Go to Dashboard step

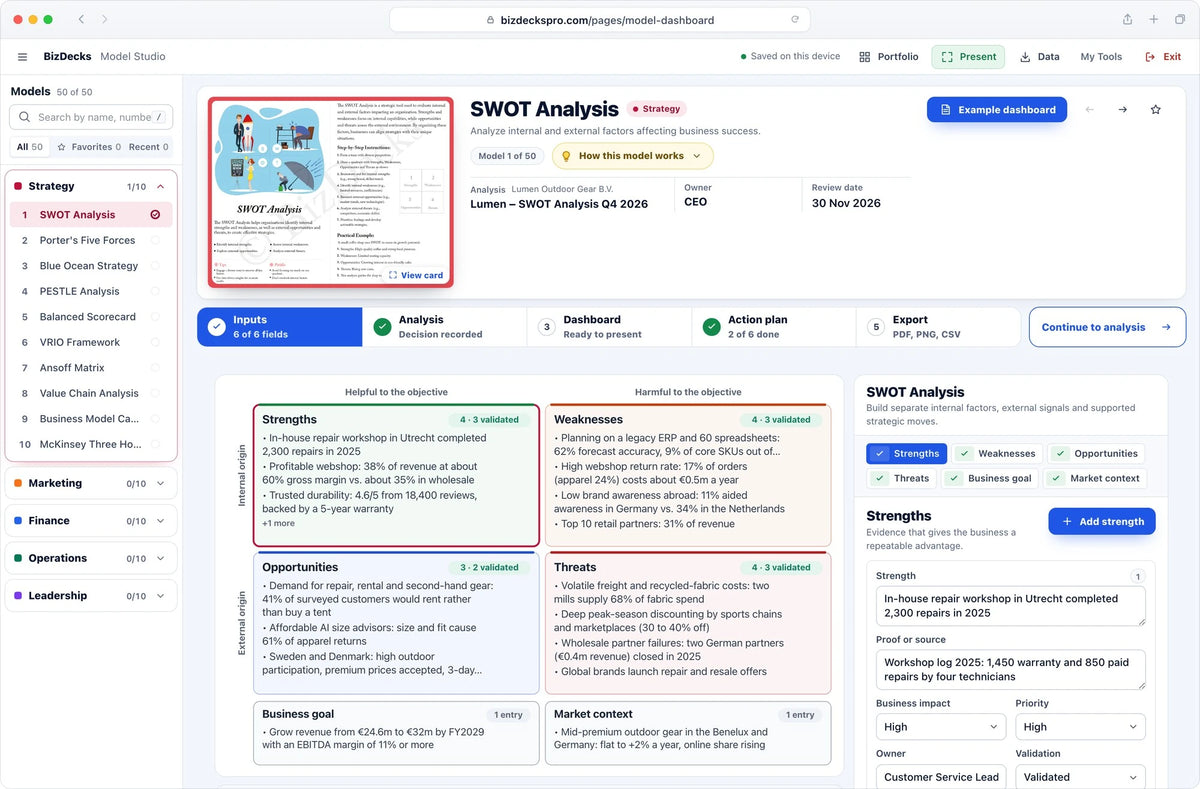[x=609, y=327]
